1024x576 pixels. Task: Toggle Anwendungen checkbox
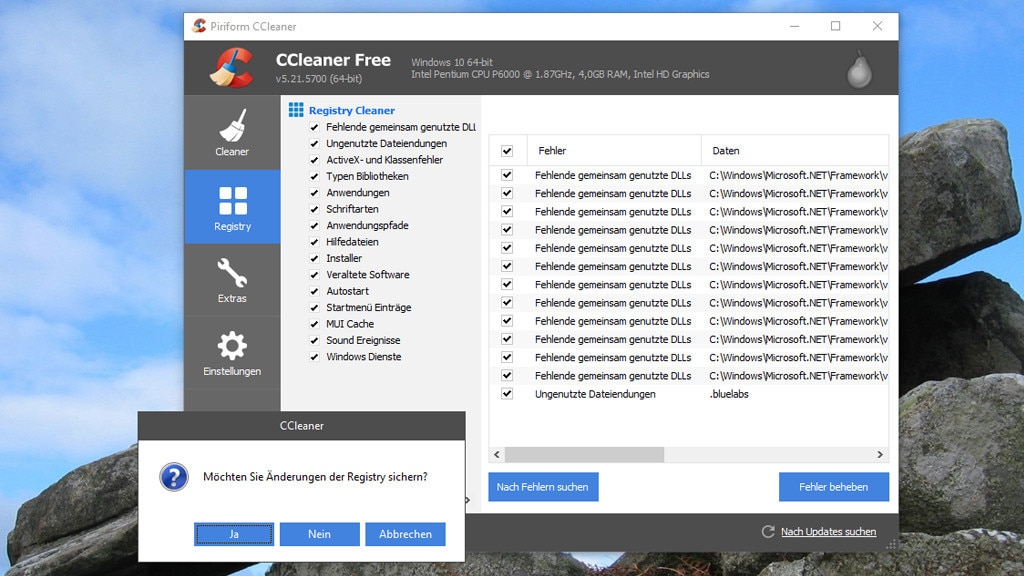[314, 193]
